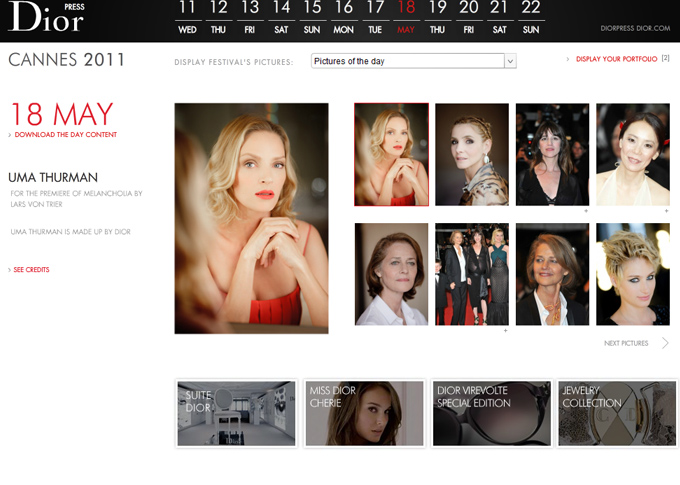
Task: Open Dior Virevolte Special Edition banner
Action: coord(491,413)
